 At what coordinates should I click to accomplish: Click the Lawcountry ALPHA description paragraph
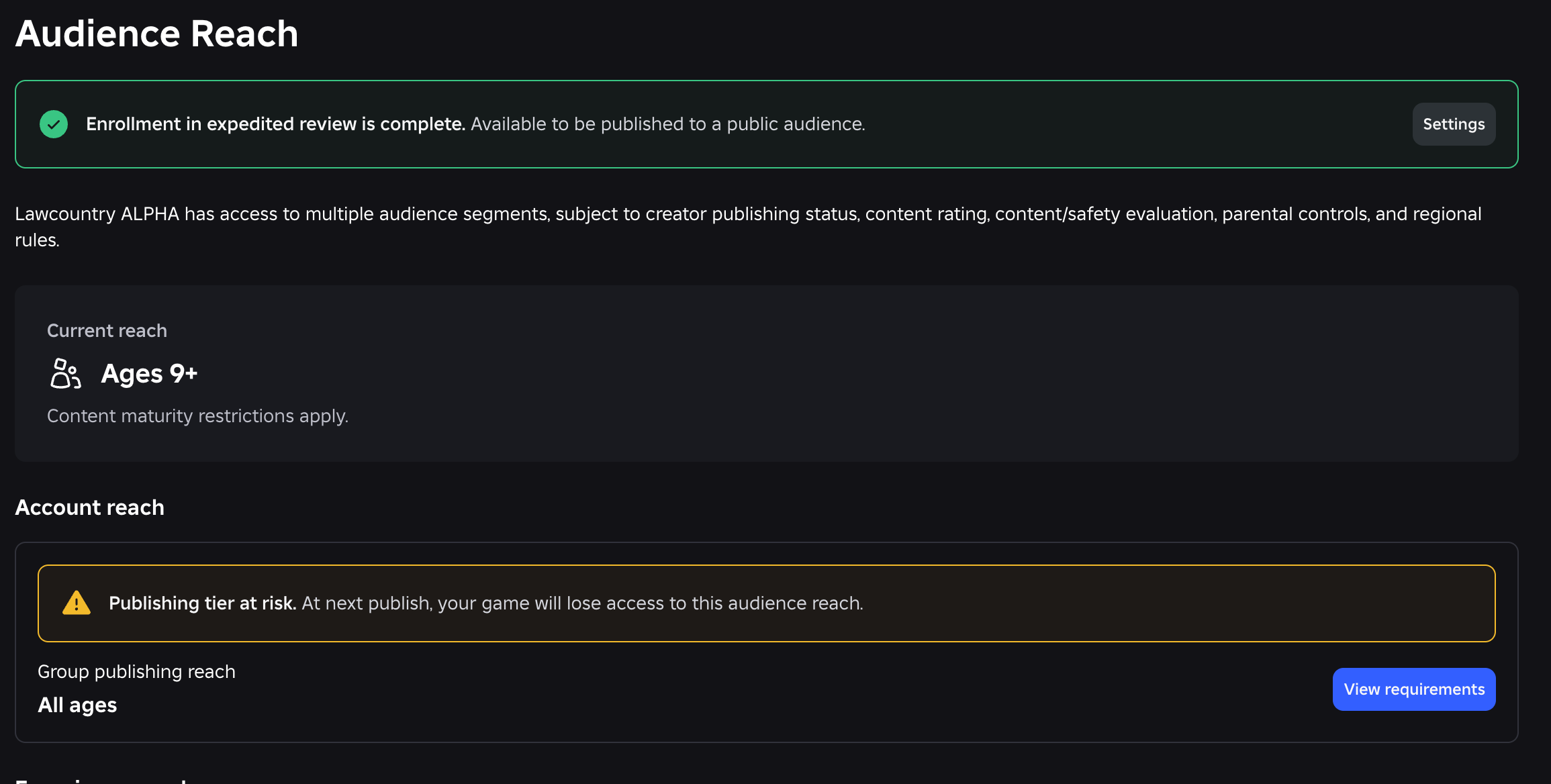click(748, 227)
